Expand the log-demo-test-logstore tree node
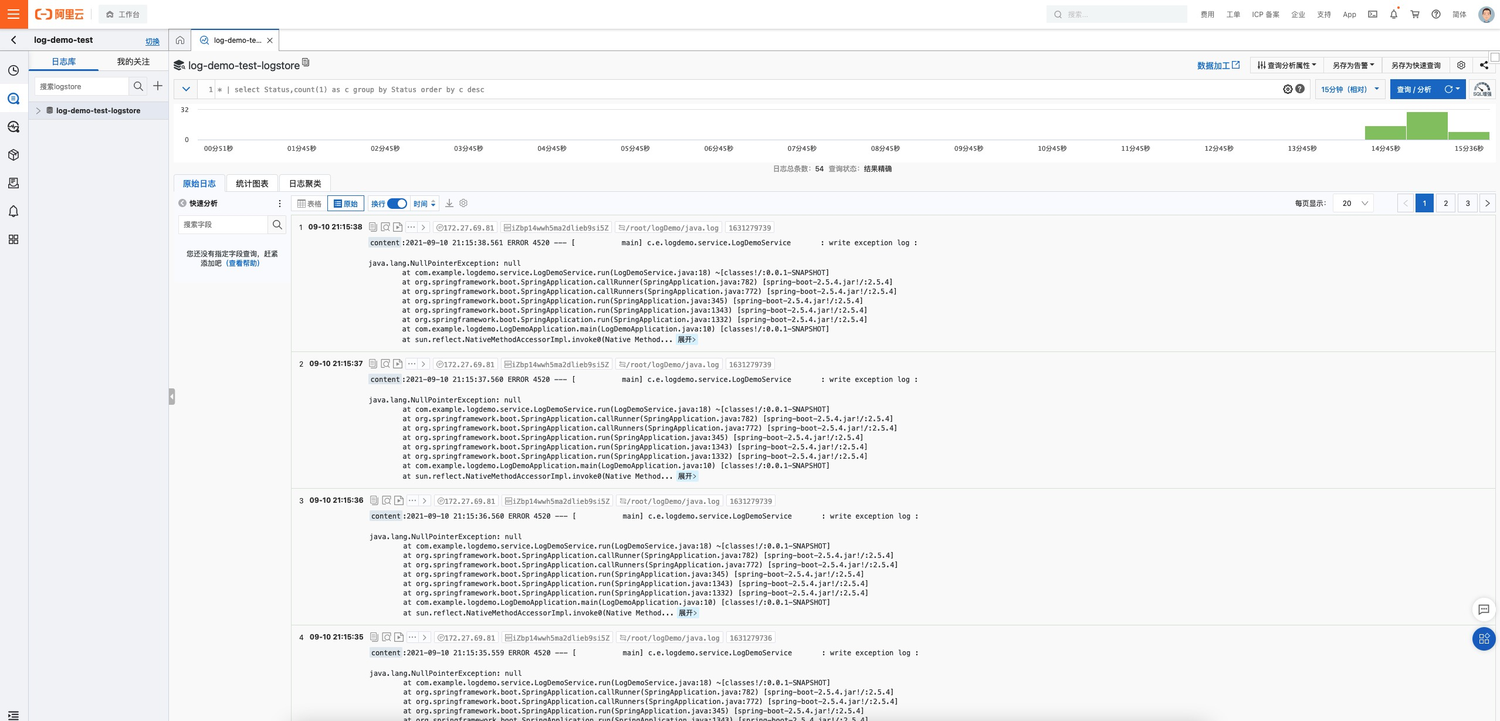Screen dimensions: 1500x721 (39, 111)
